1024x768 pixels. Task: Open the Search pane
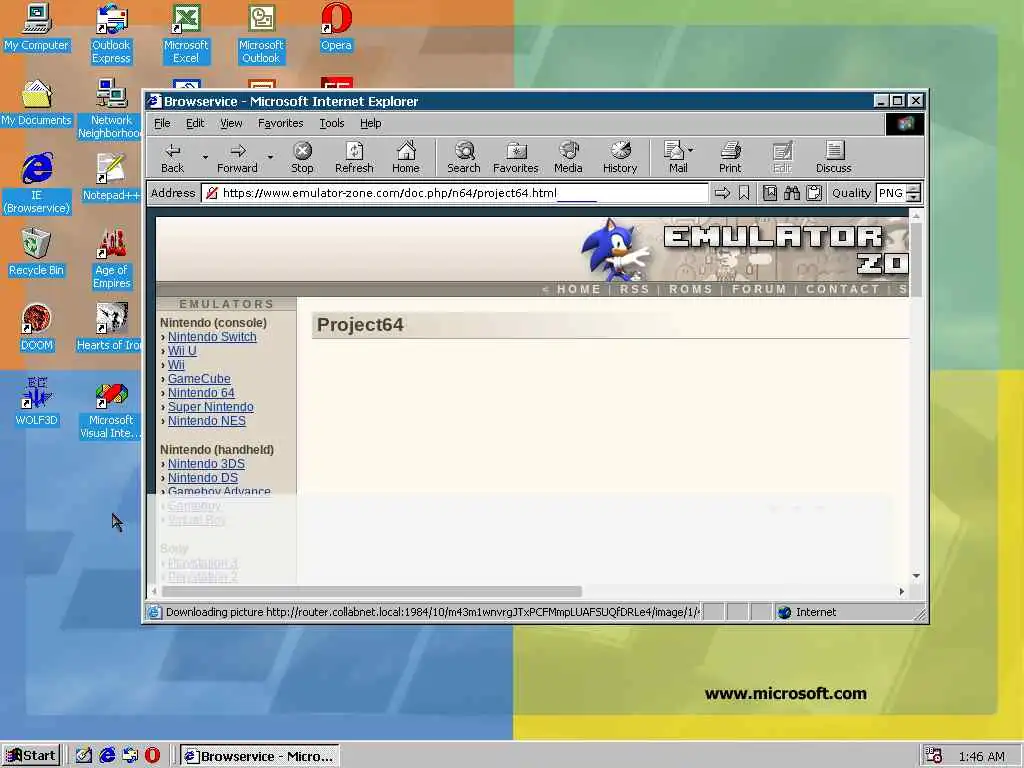[x=464, y=157]
